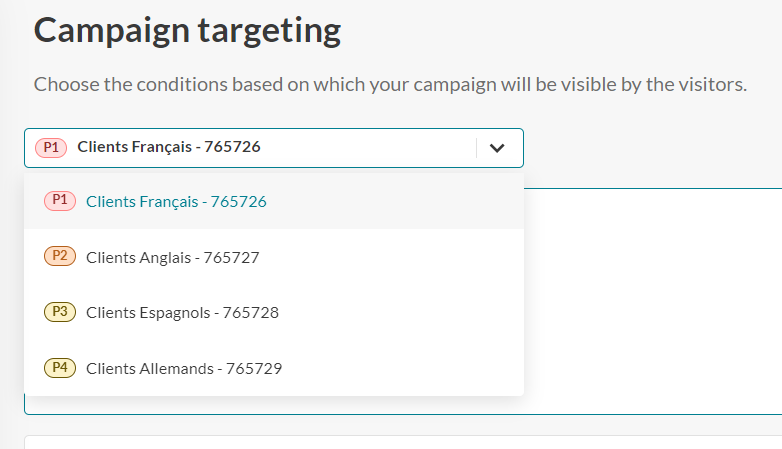The image size is (782, 449).
Task: Click the yellow P3 priority badge
Action: pyautogui.click(x=60, y=312)
